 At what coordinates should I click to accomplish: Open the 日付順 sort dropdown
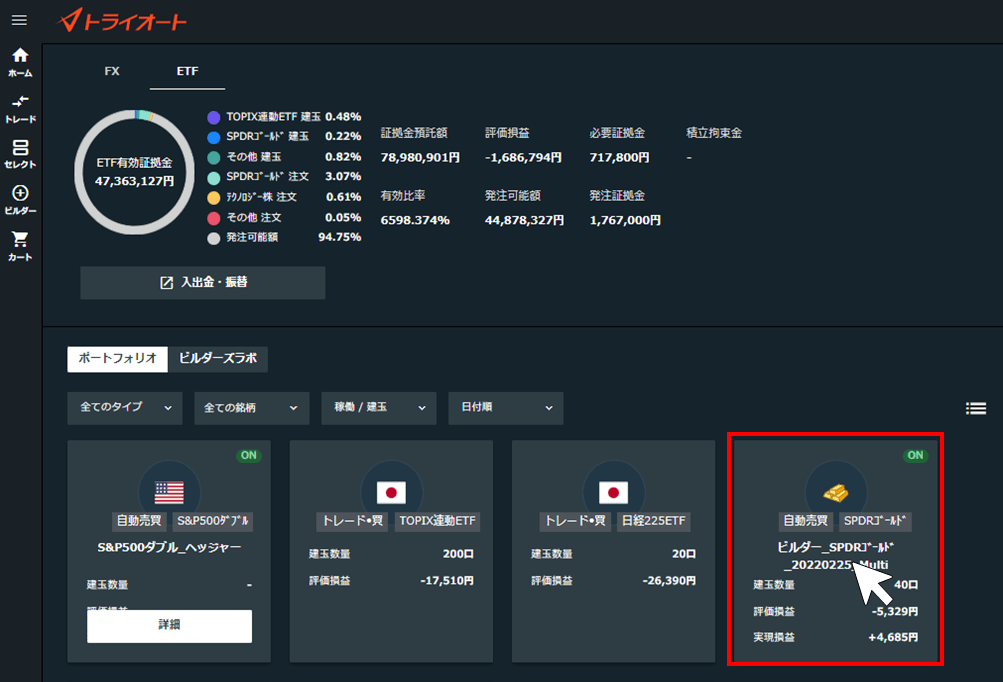coord(505,408)
